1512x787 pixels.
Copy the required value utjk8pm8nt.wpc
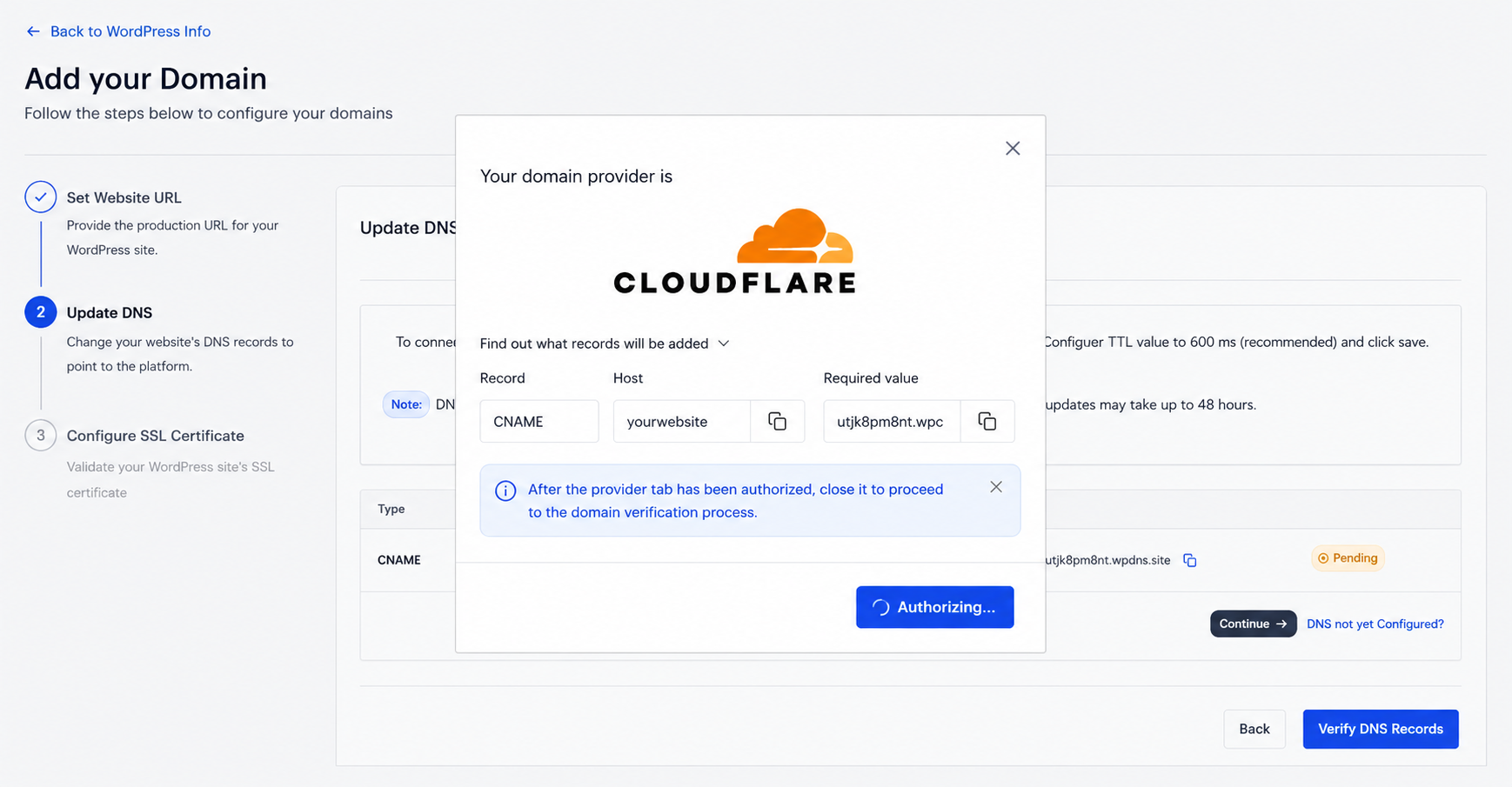click(x=987, y=422)
